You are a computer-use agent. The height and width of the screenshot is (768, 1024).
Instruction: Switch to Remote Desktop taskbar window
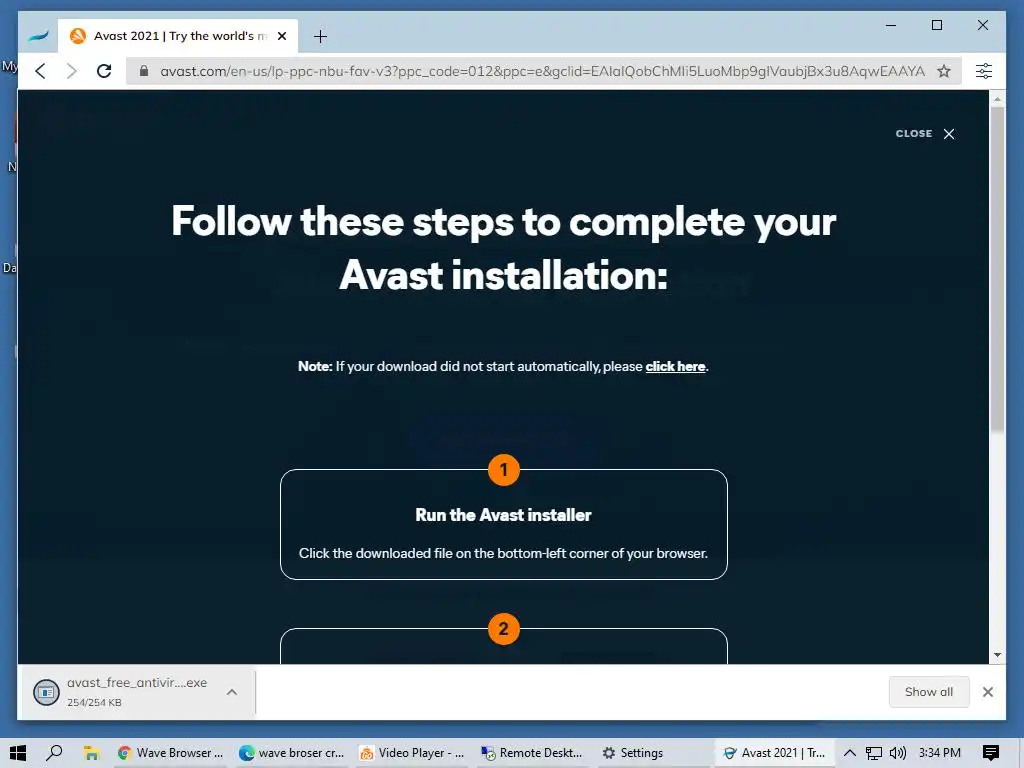coord(532,753)
